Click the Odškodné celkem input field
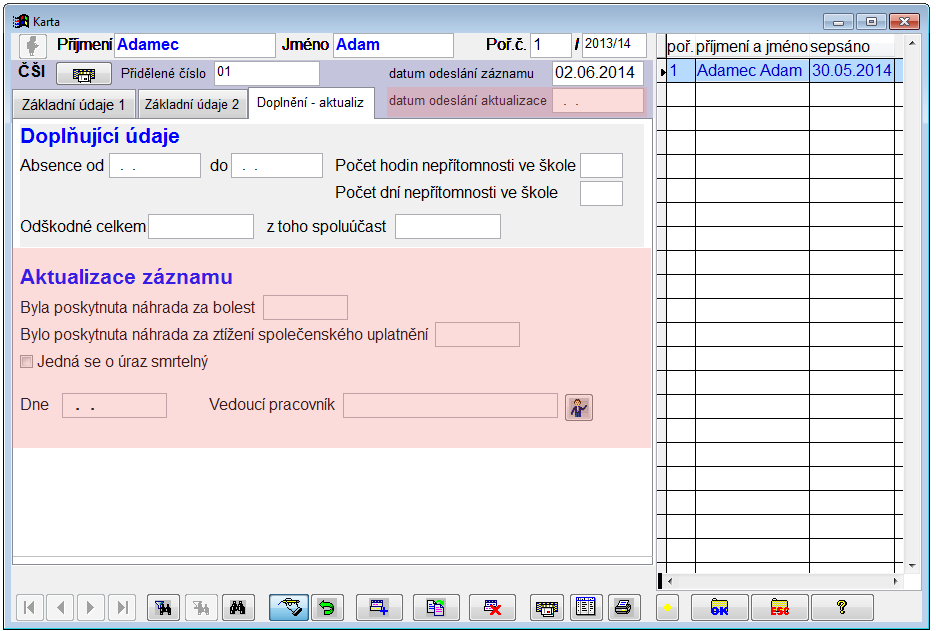 (201, 227)
